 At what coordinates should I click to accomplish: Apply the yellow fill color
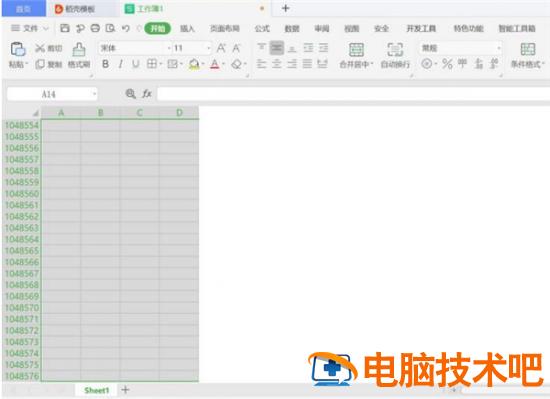coord(194,64)
